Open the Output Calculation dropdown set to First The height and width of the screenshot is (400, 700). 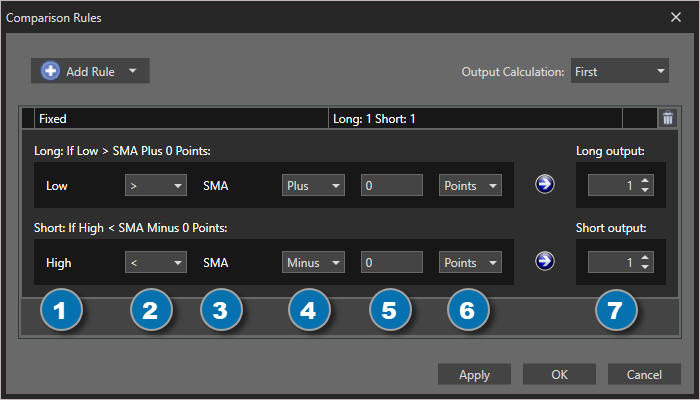(620, 71)
